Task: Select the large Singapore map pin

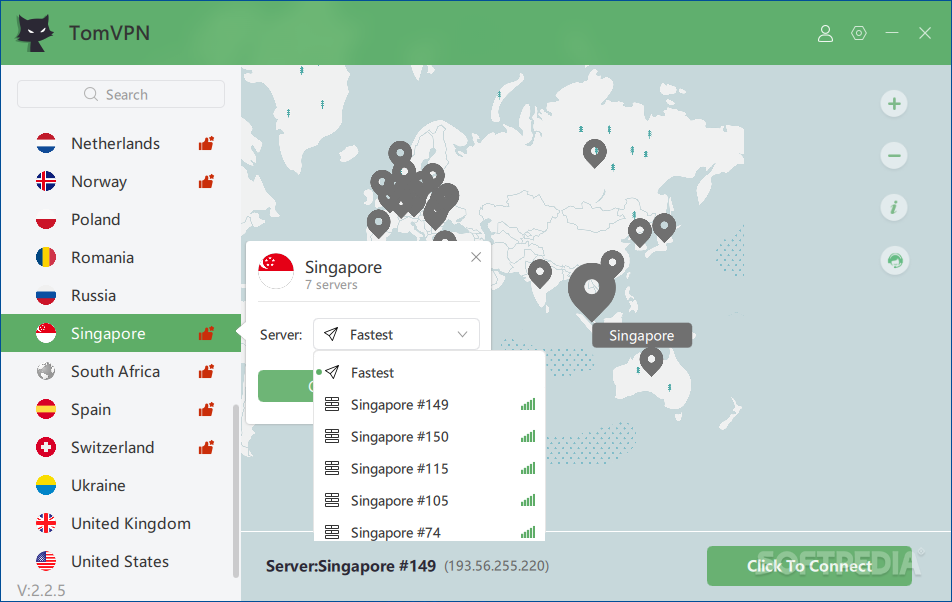Action: [x=591, y=290]
